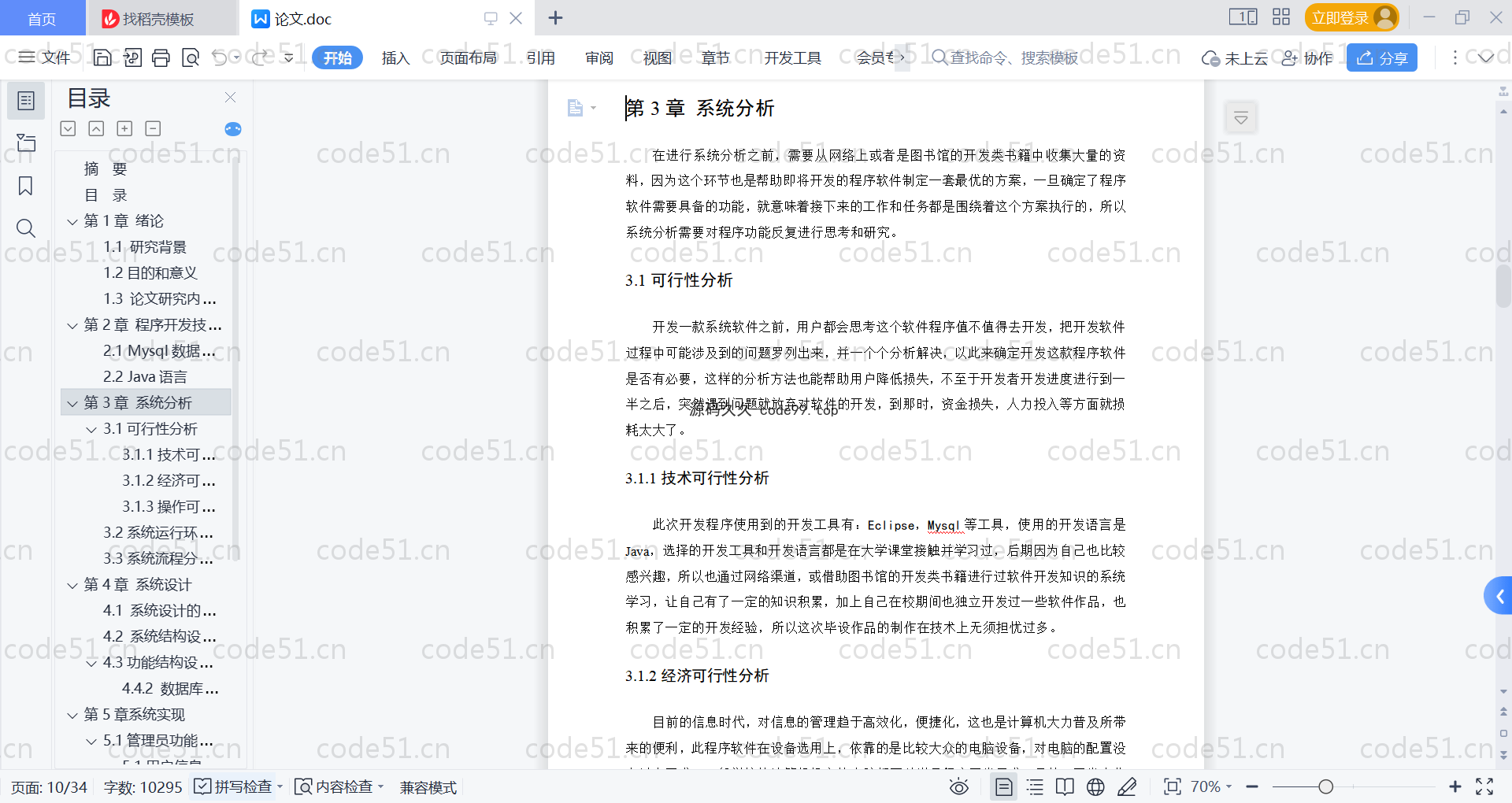
Task: Open the 文件 menu
Action: pyautogui.click(x=44, y=57)
